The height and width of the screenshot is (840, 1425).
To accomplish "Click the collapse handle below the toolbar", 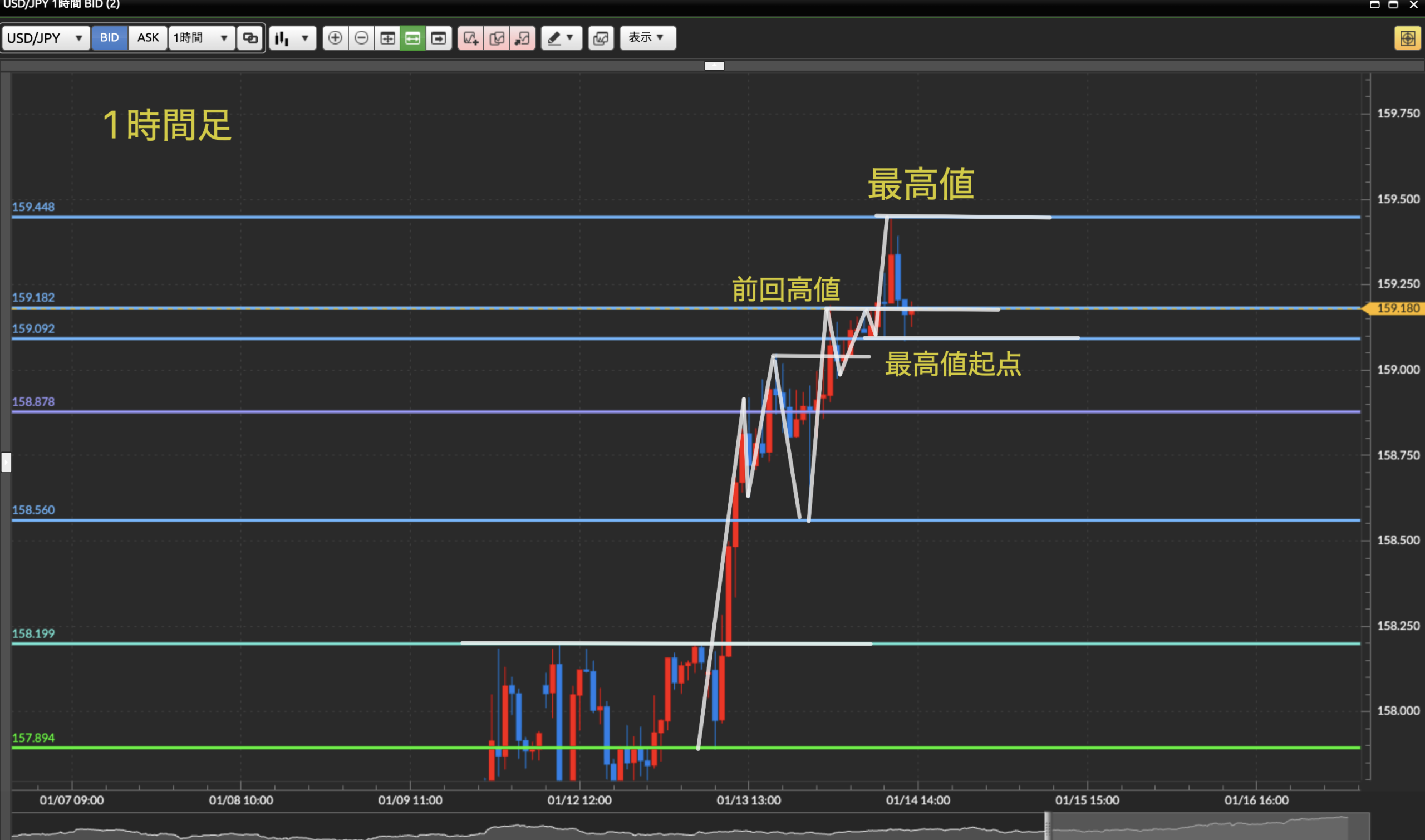I will [x=714, y=66].
